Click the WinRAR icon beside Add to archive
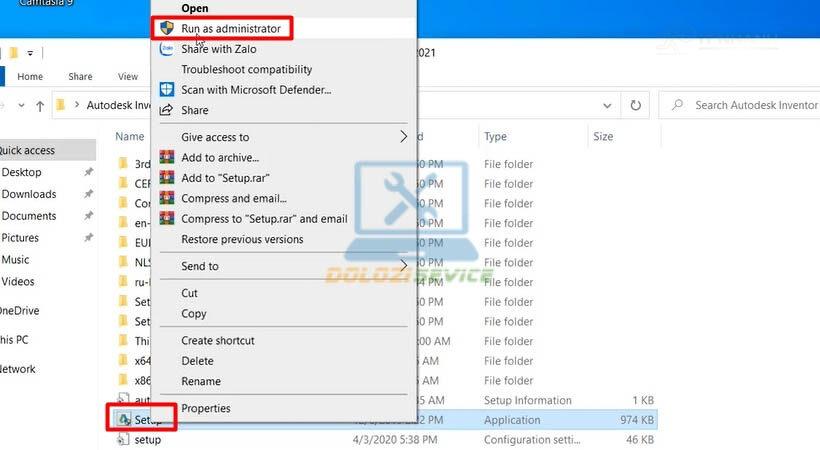The width and height of the screenshot is (820, 450). [166, 158]
